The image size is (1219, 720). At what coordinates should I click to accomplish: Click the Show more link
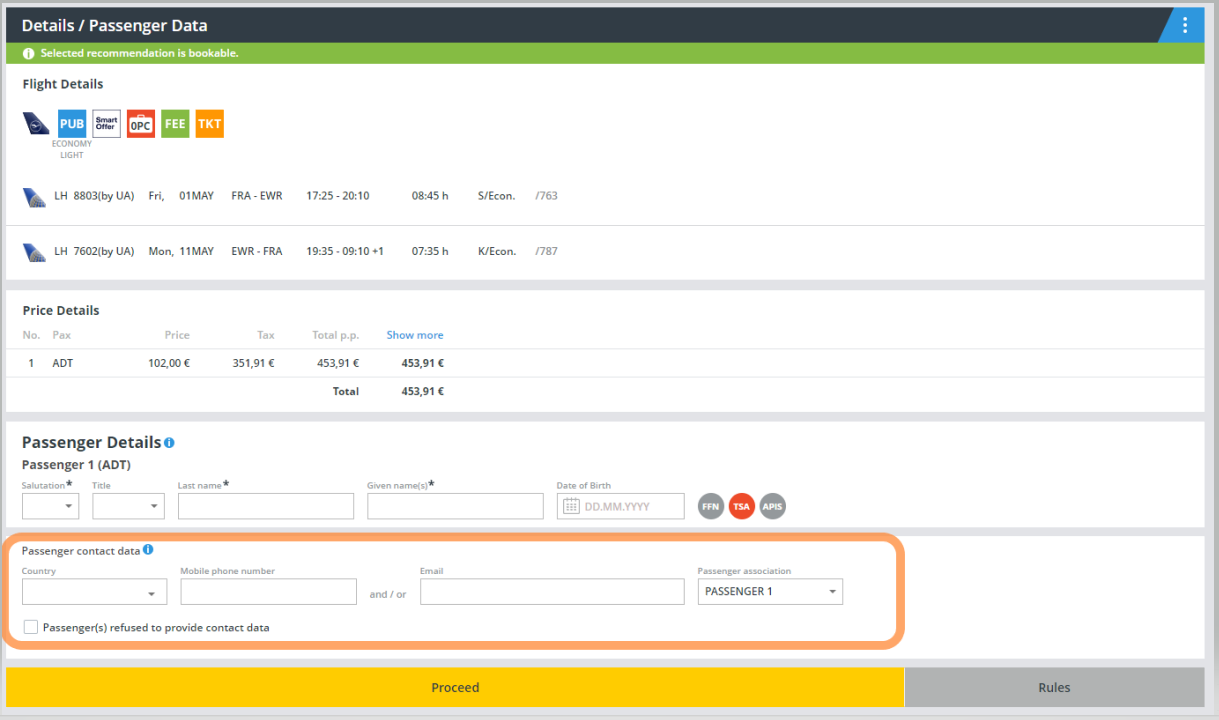pyautogui.click(x=414, y=335)
